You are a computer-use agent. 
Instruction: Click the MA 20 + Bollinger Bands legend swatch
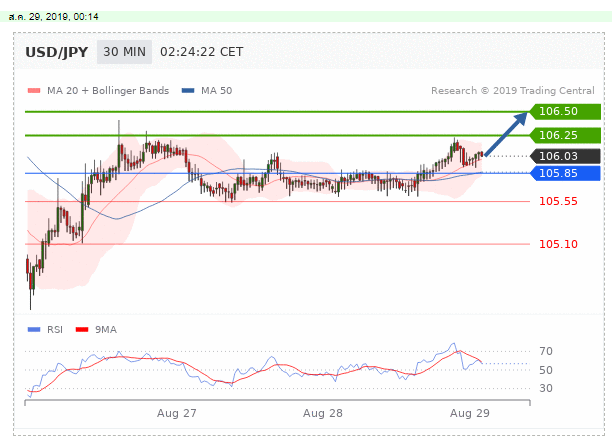(34, 91)
